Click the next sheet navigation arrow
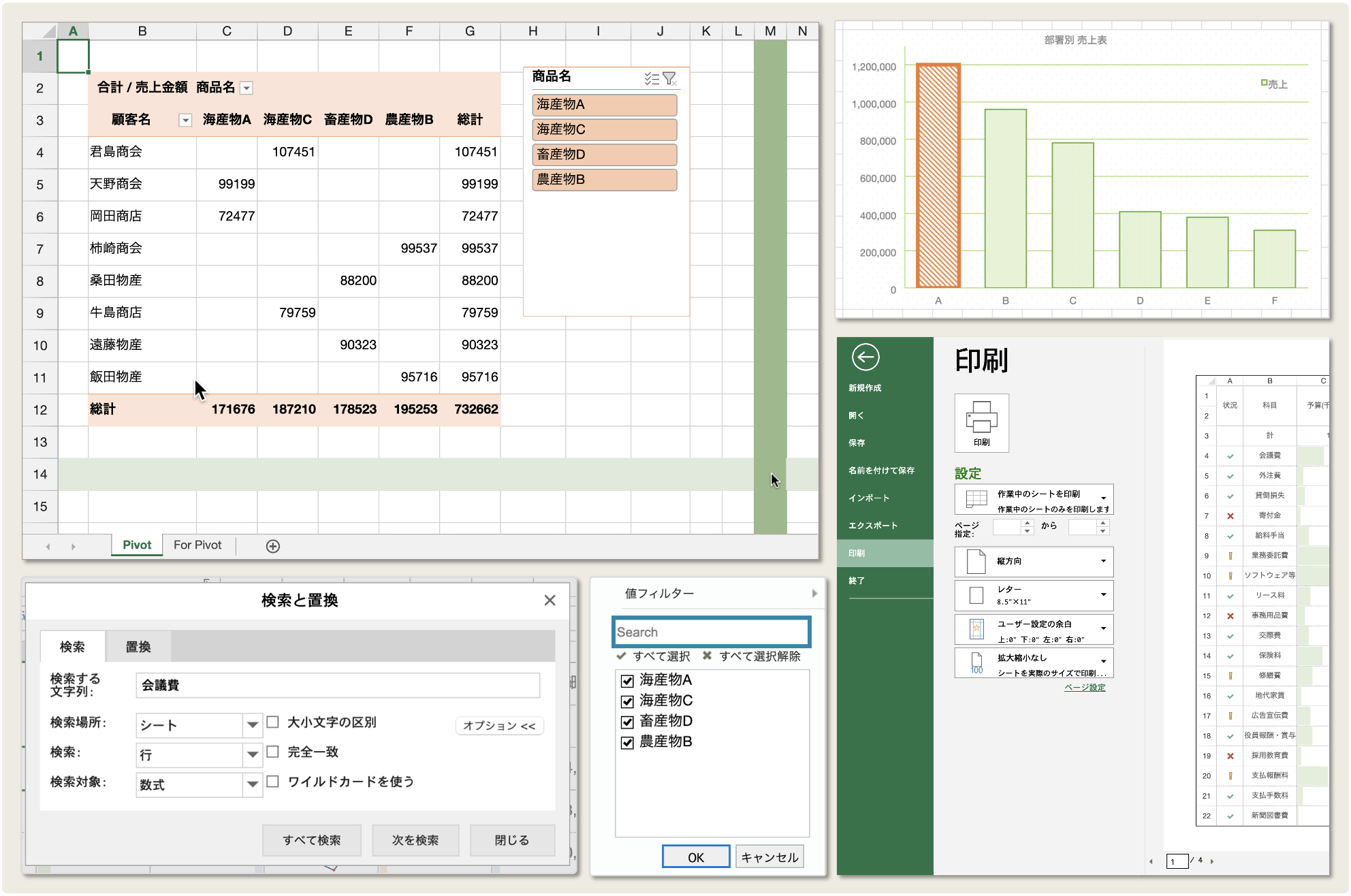The height and width of the screenshot is (896, 1351). click(x=73, y=546)
